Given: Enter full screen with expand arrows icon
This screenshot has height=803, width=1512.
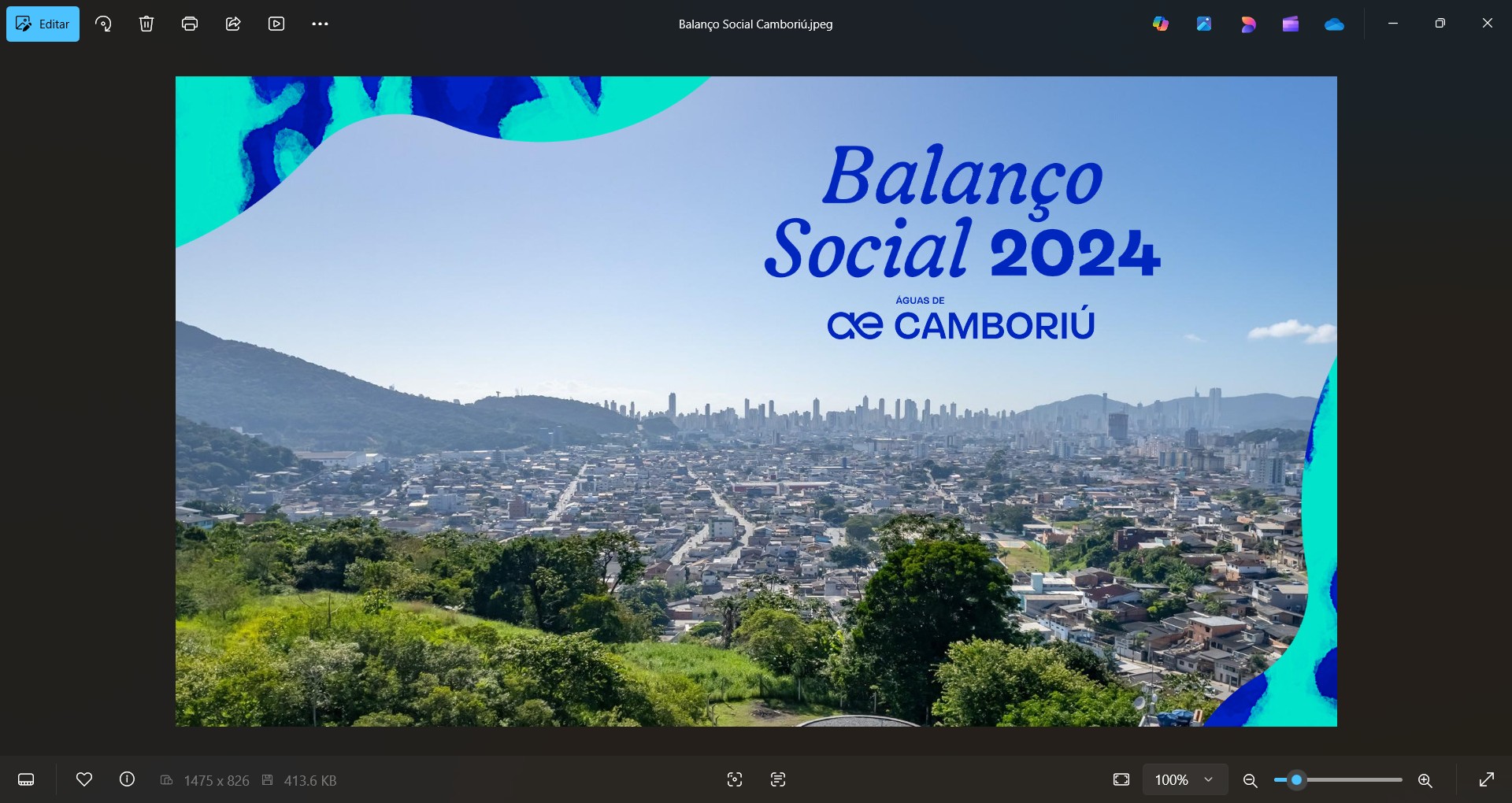Looking at the screenshot, I should pos(1487,779).
